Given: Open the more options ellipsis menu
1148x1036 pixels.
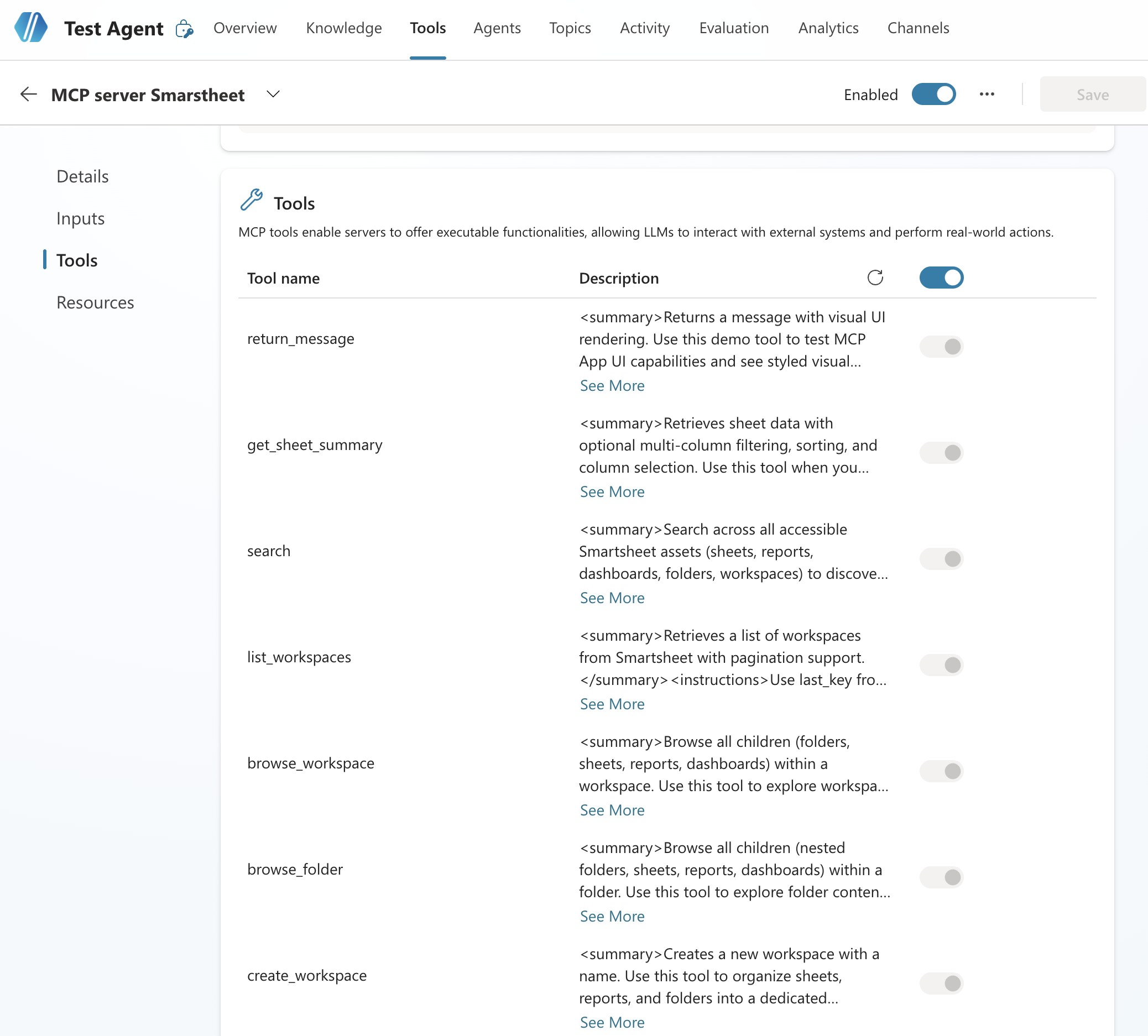Looking at the screenshot, I should [987, 94].
